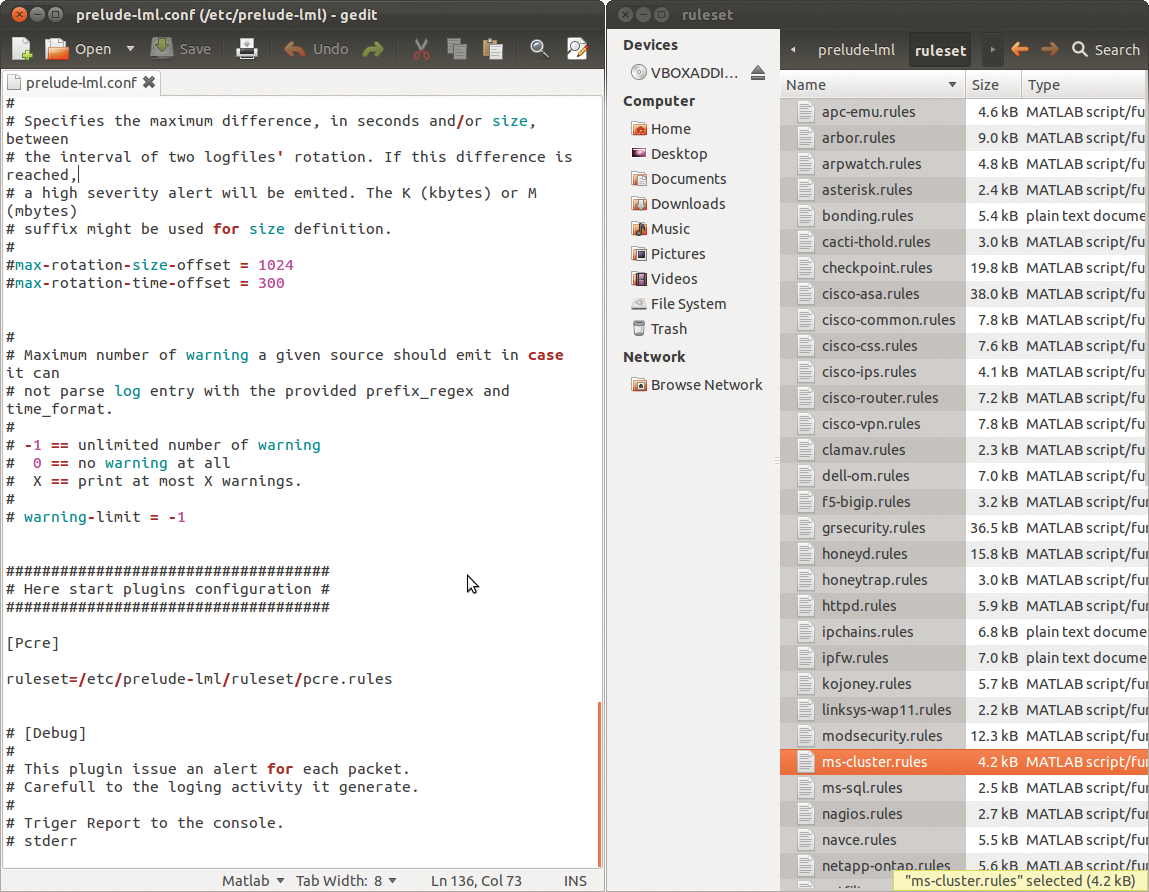Select arpwatch.rules file
Image resolution: width=1149 pixels, height=892 pixels.
tap(964, 163)
